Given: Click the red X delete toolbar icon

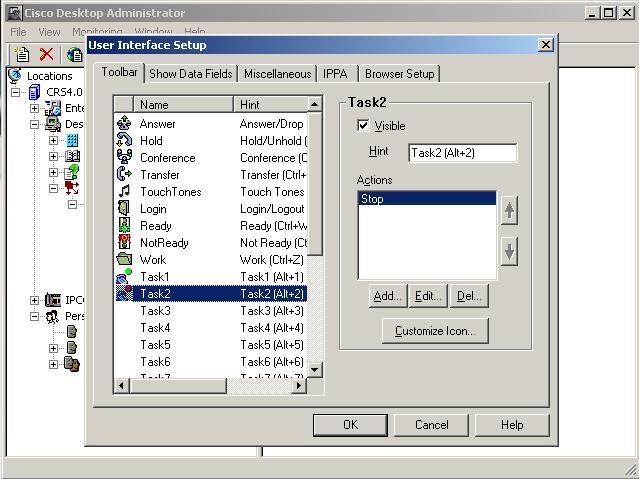Looking at the screenshot, I should tap(46, 54).
